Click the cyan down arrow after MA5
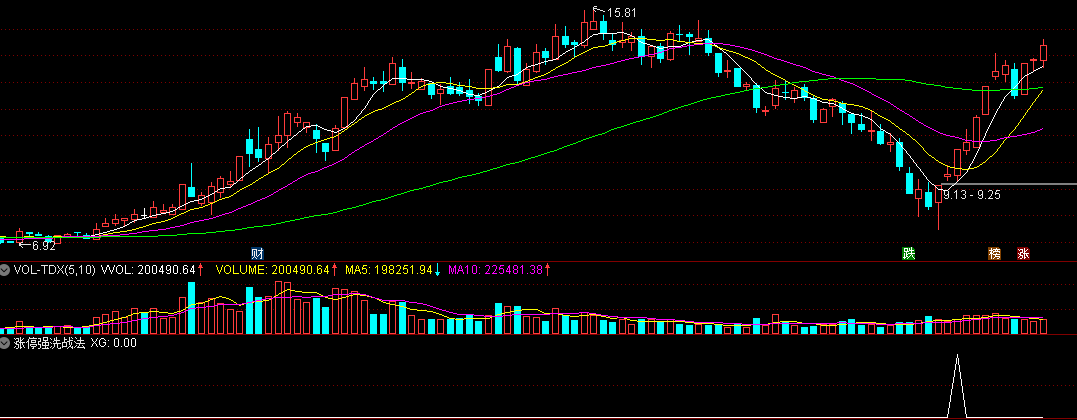 click(x=438, y=270)
